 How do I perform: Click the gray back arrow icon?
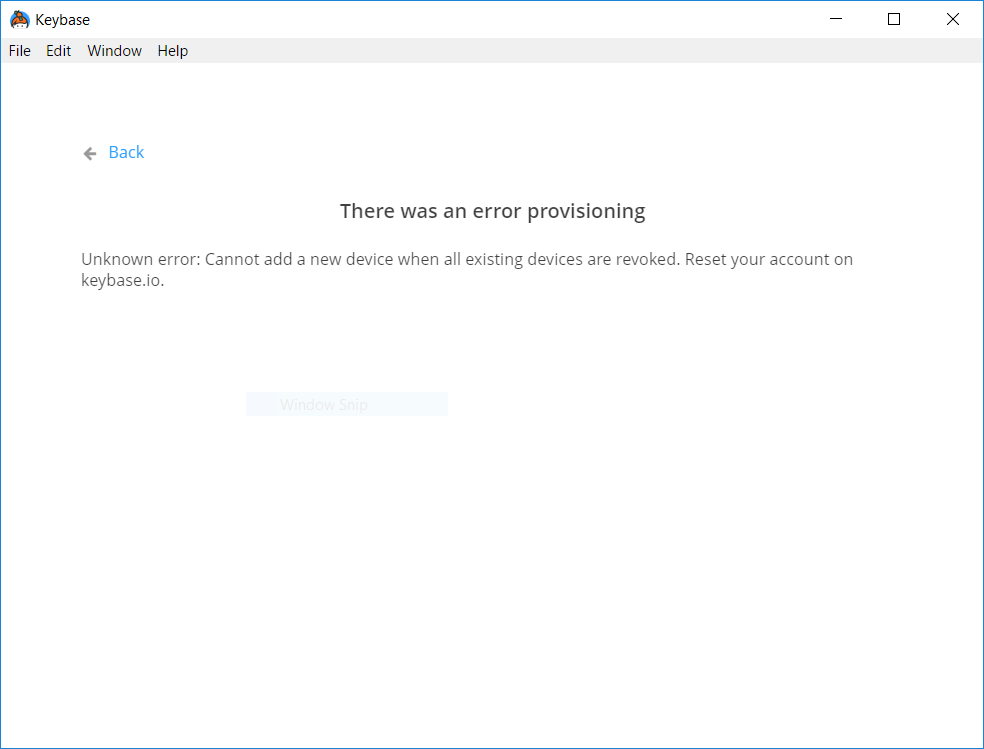[90, 154]
